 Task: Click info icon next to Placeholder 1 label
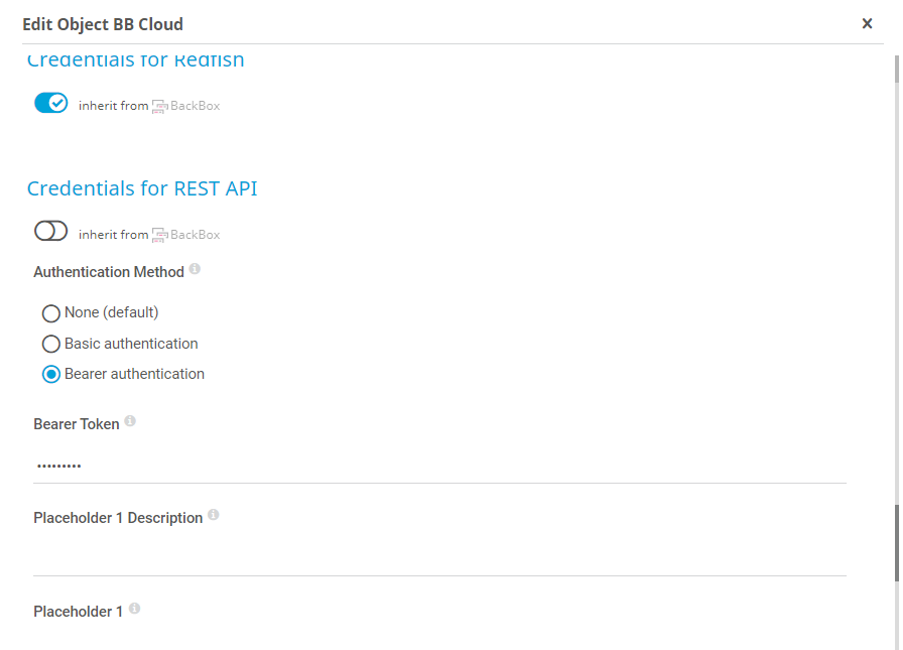tap(134, 608)
